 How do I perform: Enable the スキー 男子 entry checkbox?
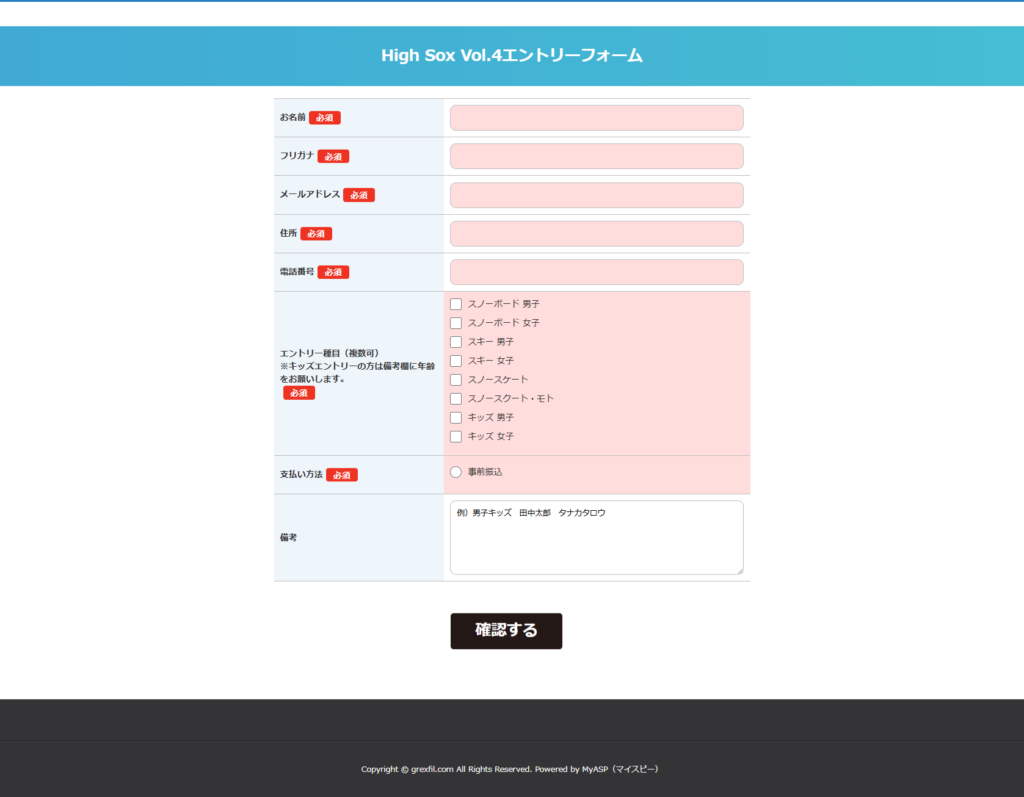coord(456,342)
